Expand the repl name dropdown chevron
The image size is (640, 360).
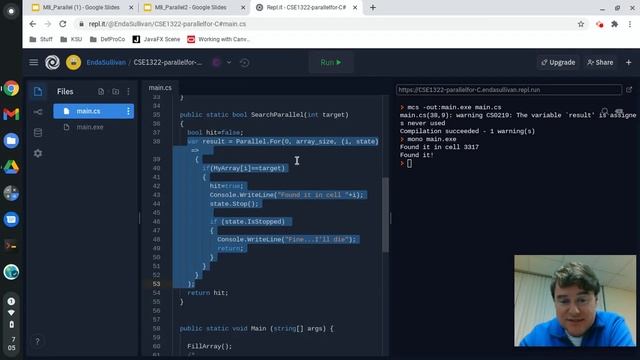tap(229, 62)
